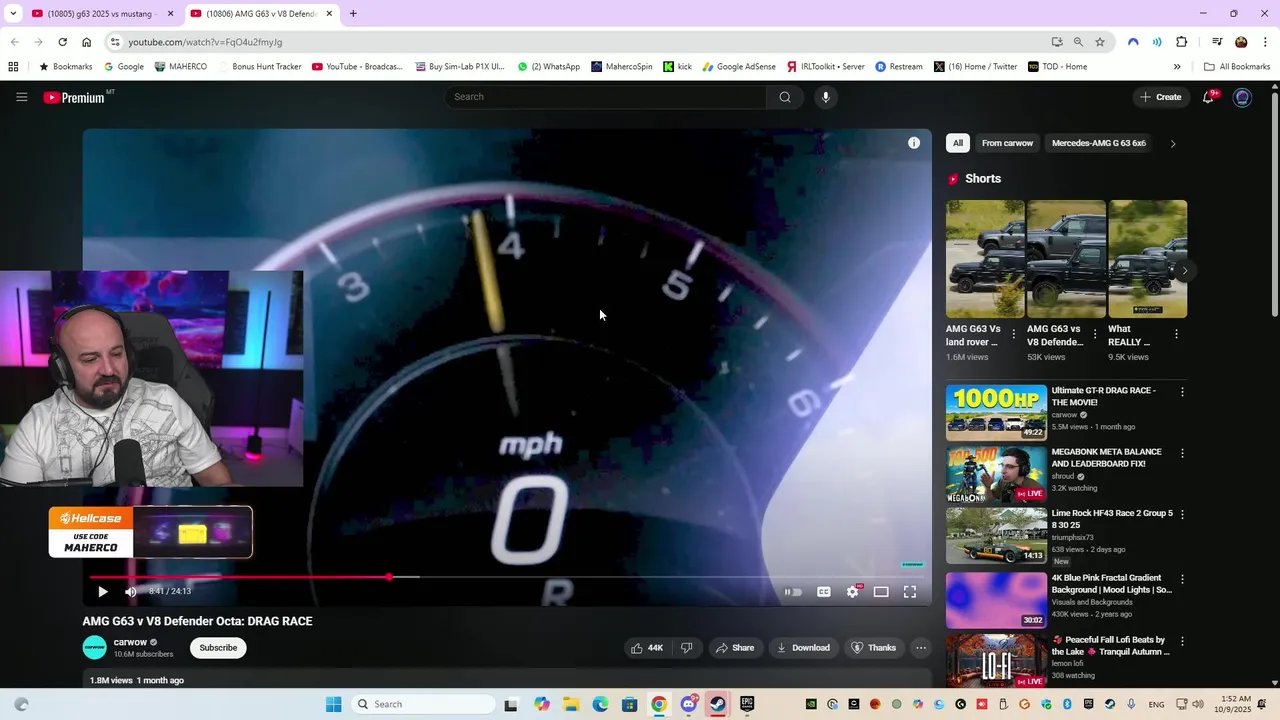The height and width of the screenshot is (720, 1280).
Task: Open options for MEGABONK META BALANCE video
Action: [x=1182, y=453]
